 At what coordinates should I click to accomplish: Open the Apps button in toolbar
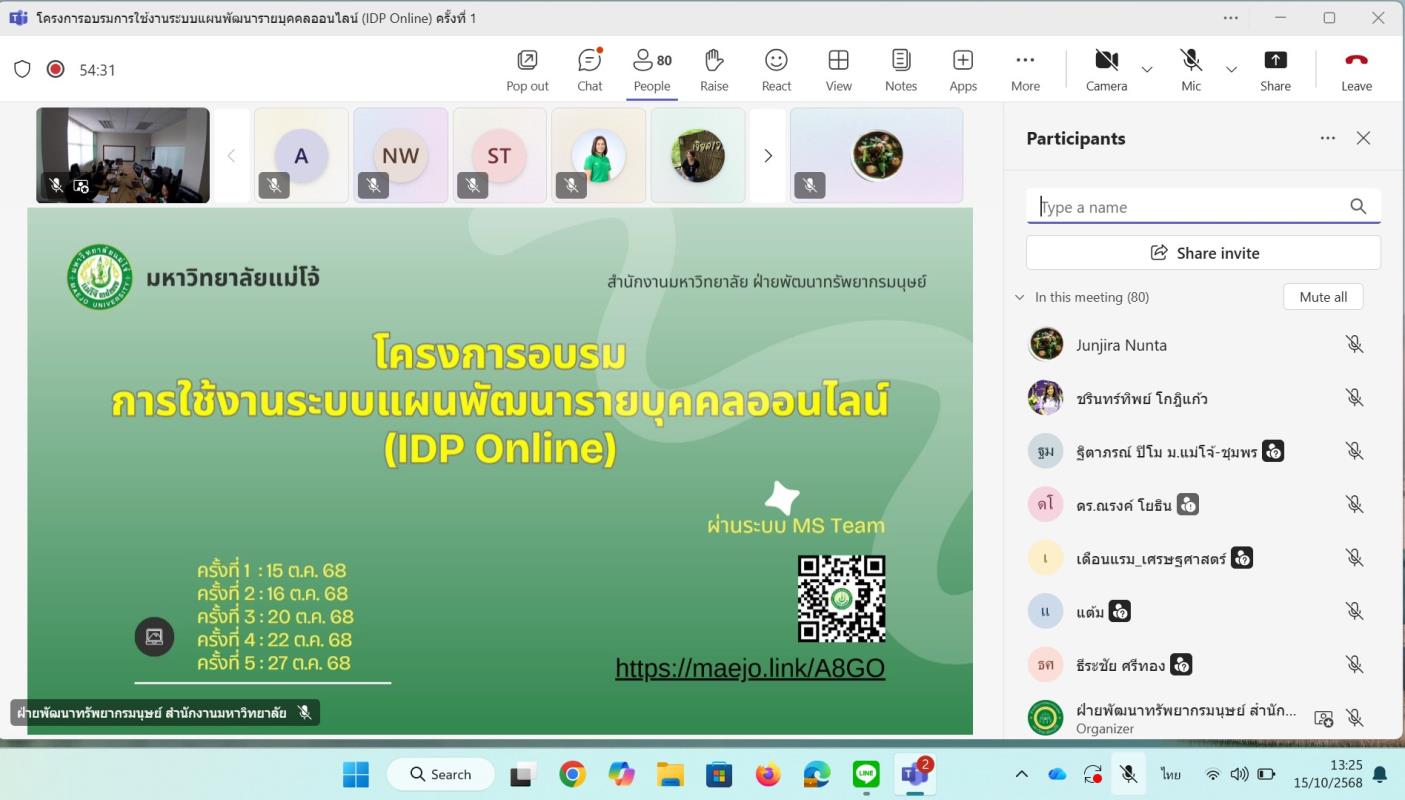pyautogui.click(x=963, y=70)
